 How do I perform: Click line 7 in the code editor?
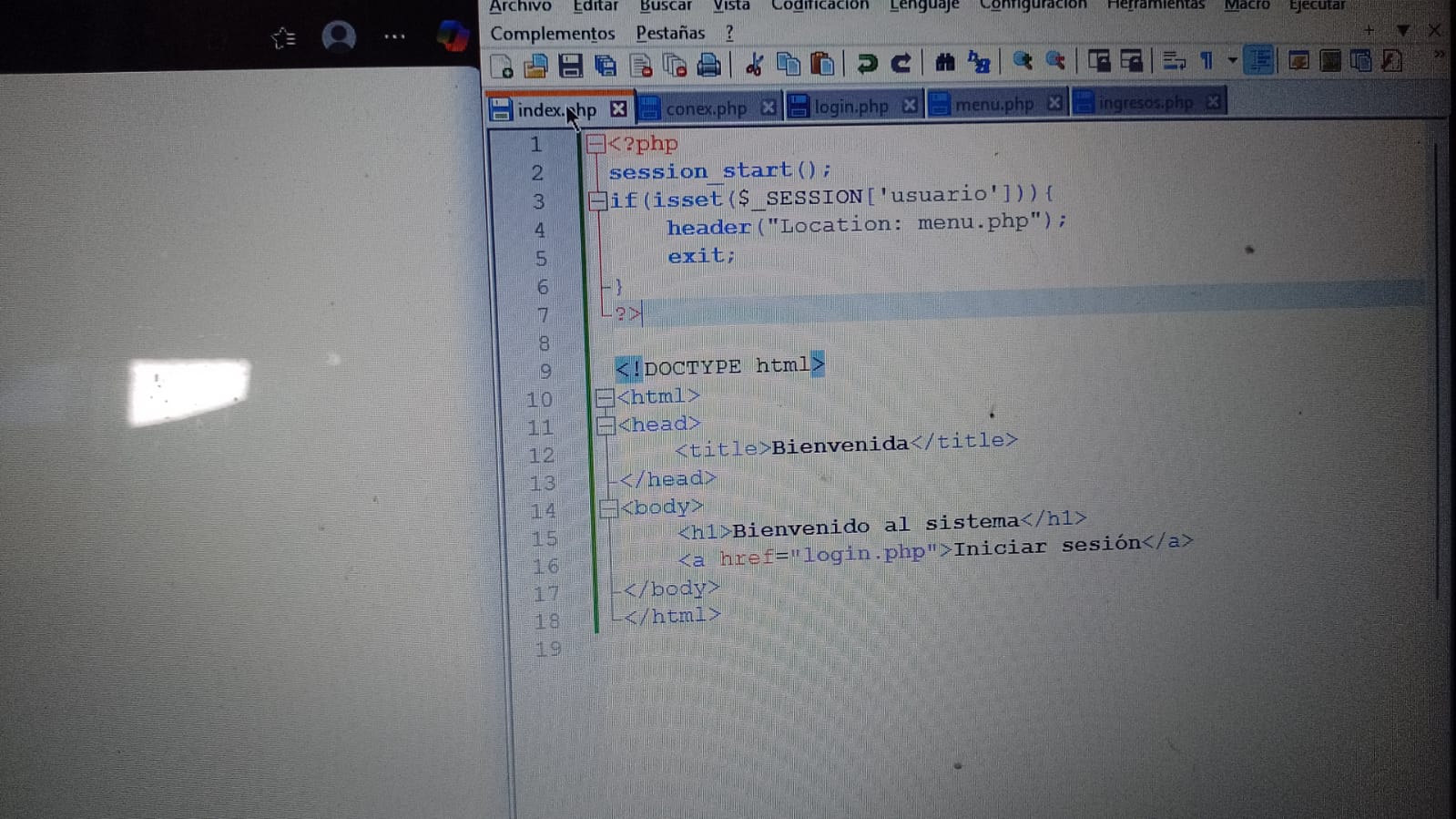pos(820,314)
